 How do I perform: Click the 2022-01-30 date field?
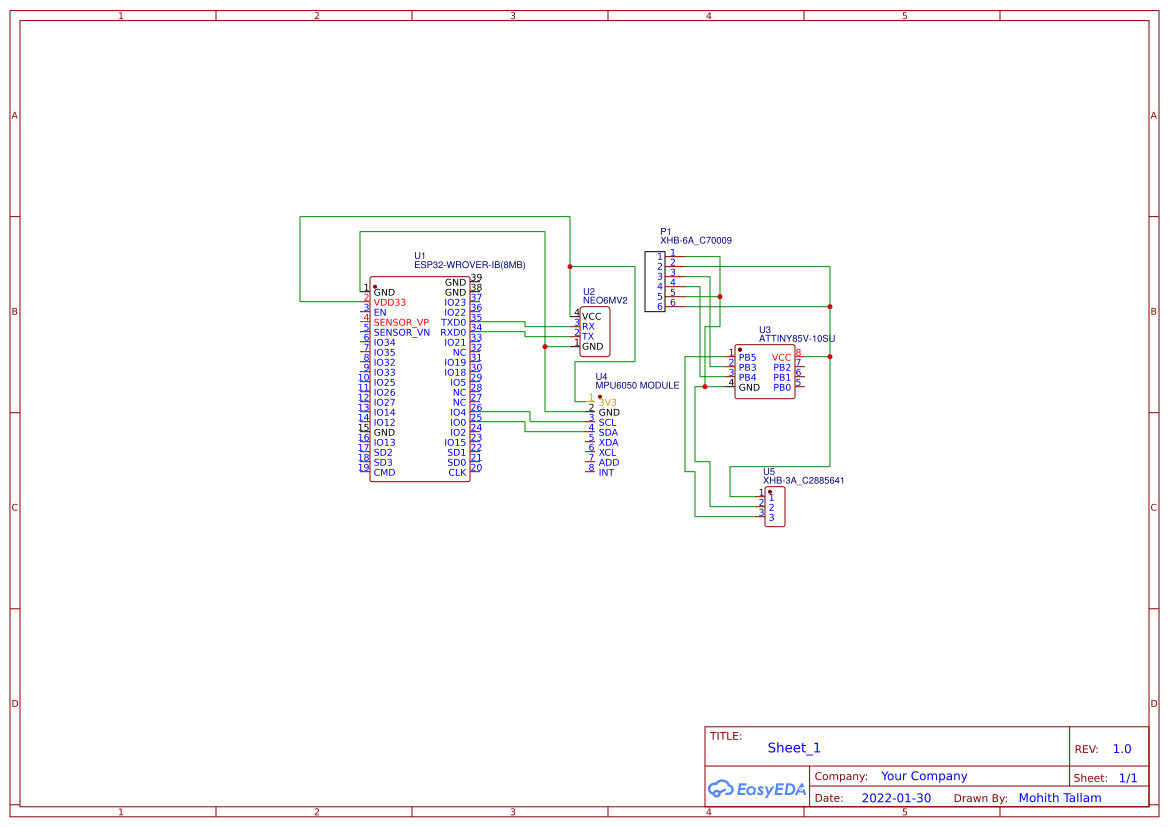pos(898,798)
